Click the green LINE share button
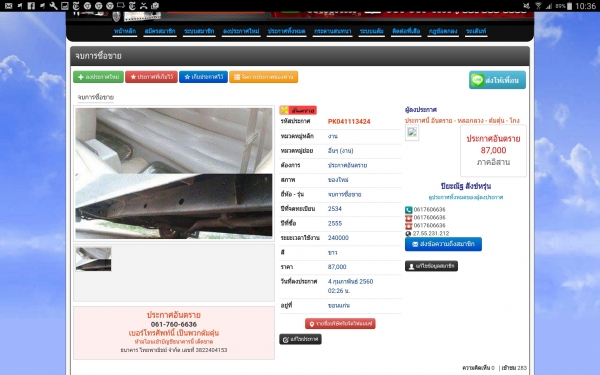The image size is (600, 375). pos(497,80)
